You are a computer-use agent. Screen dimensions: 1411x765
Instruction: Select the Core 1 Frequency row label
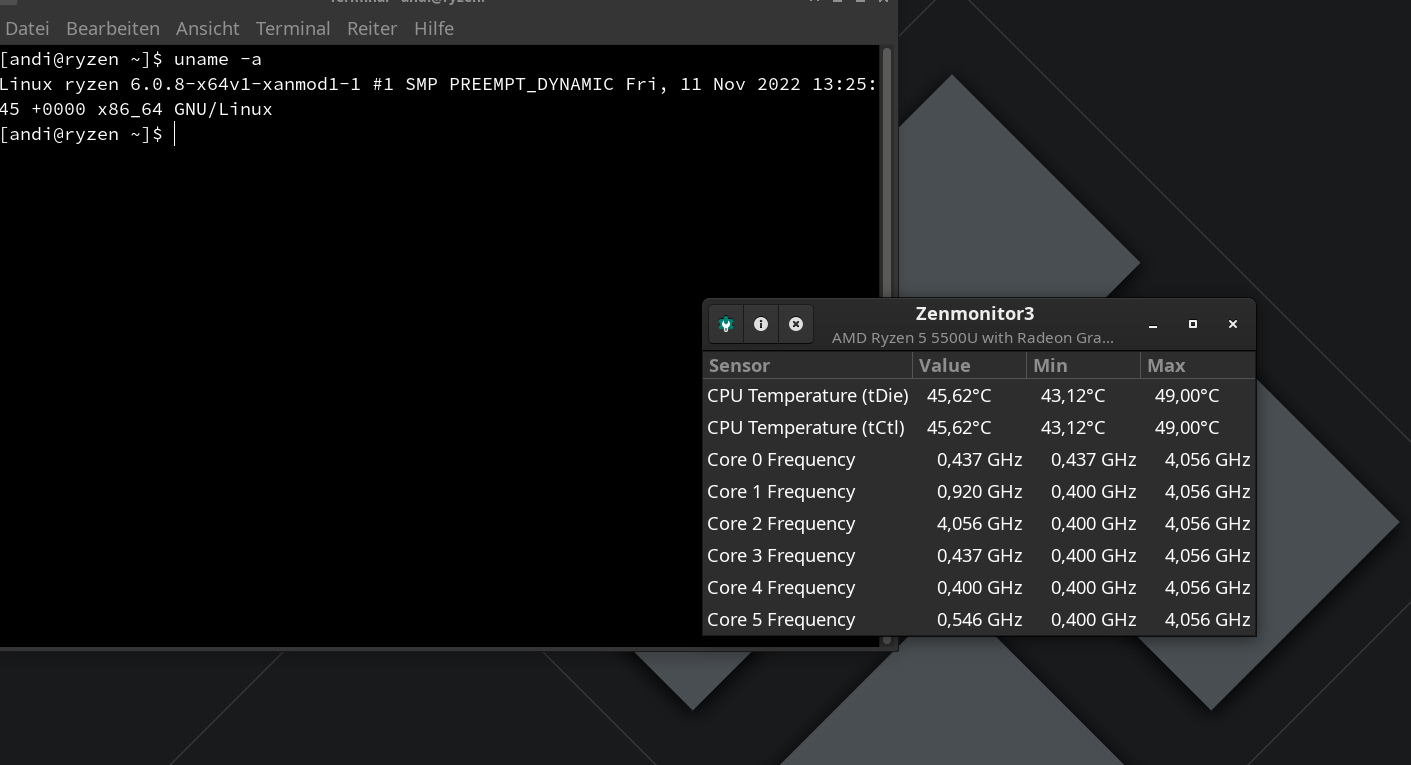coord(781,492)
